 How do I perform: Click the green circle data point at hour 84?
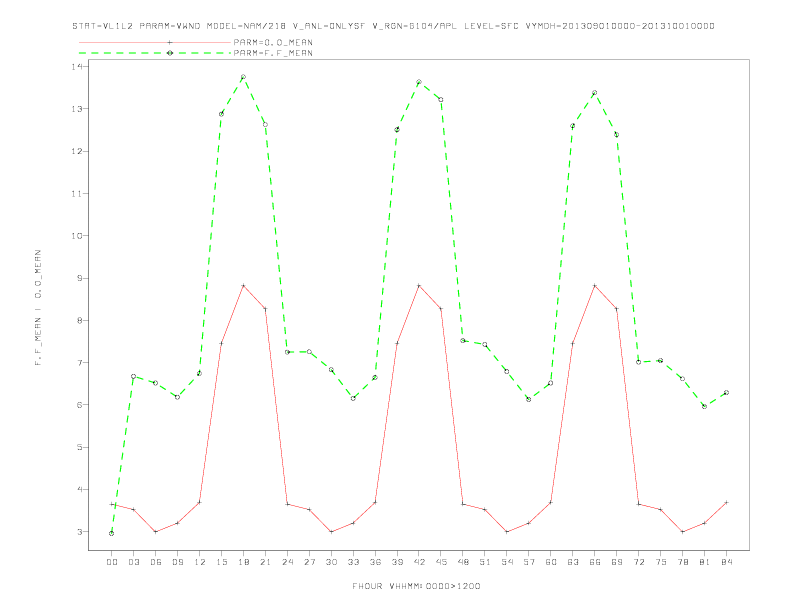pyautogui.click(x=726, y=392)
